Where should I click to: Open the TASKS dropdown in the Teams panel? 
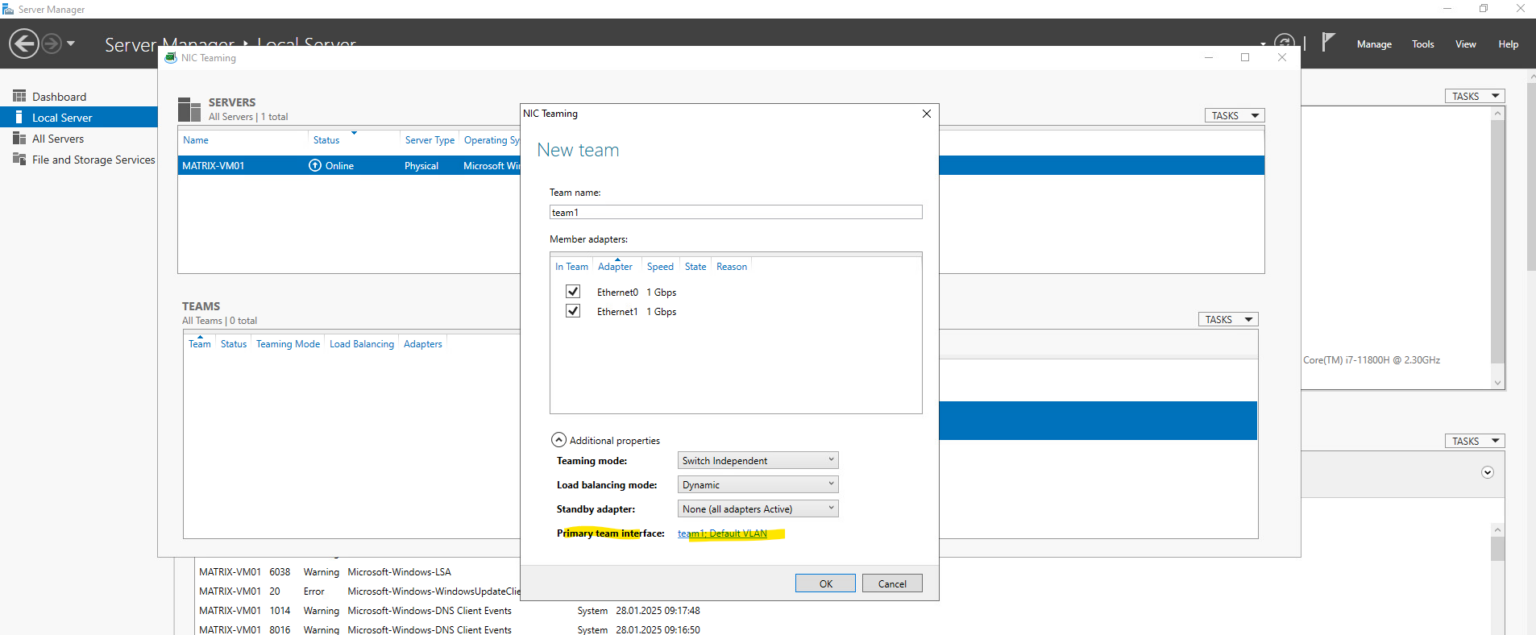(x=1227, y=318)
